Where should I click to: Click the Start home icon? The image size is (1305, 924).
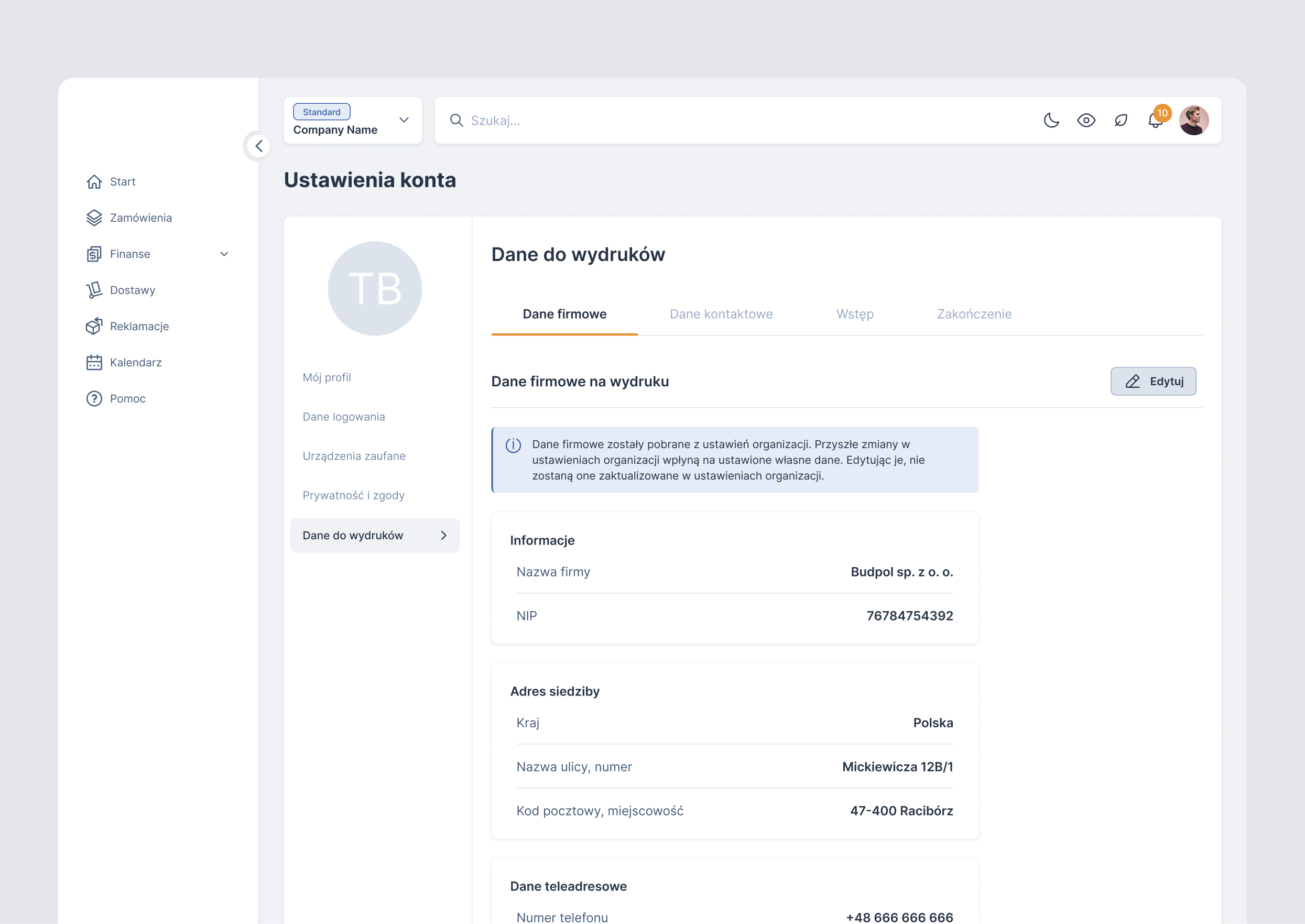point(94,181)
